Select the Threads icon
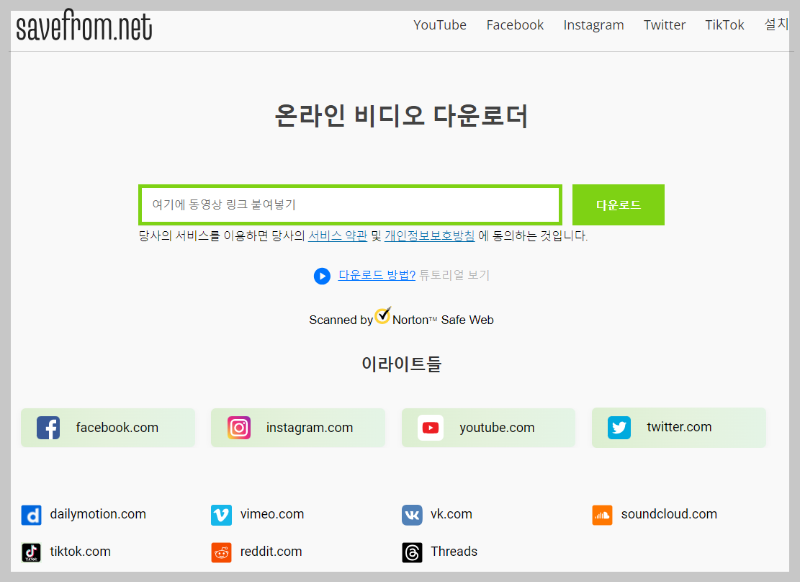This screenshot has height=582, width=800. [x=411, y=551]
